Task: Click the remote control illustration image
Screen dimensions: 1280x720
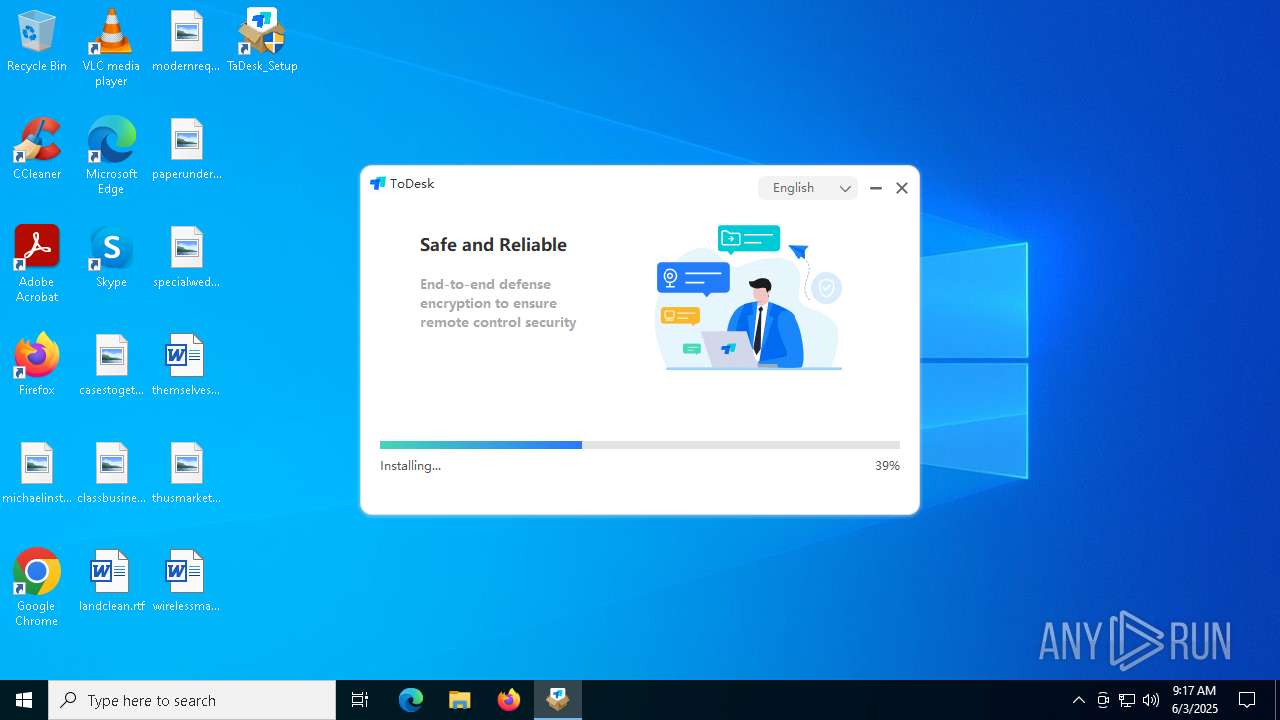Action: click(x=749, y=298)
